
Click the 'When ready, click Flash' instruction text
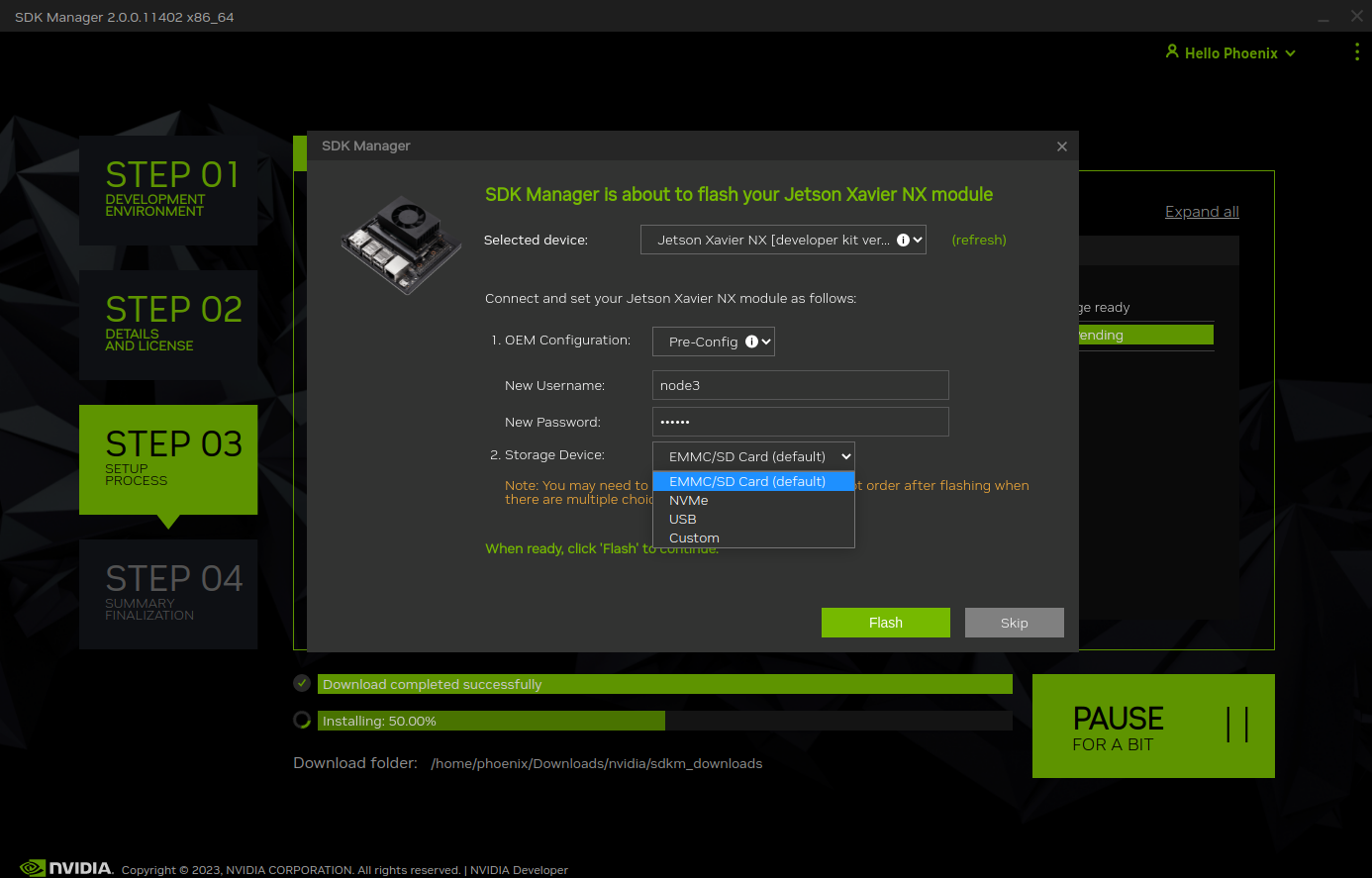602,548
